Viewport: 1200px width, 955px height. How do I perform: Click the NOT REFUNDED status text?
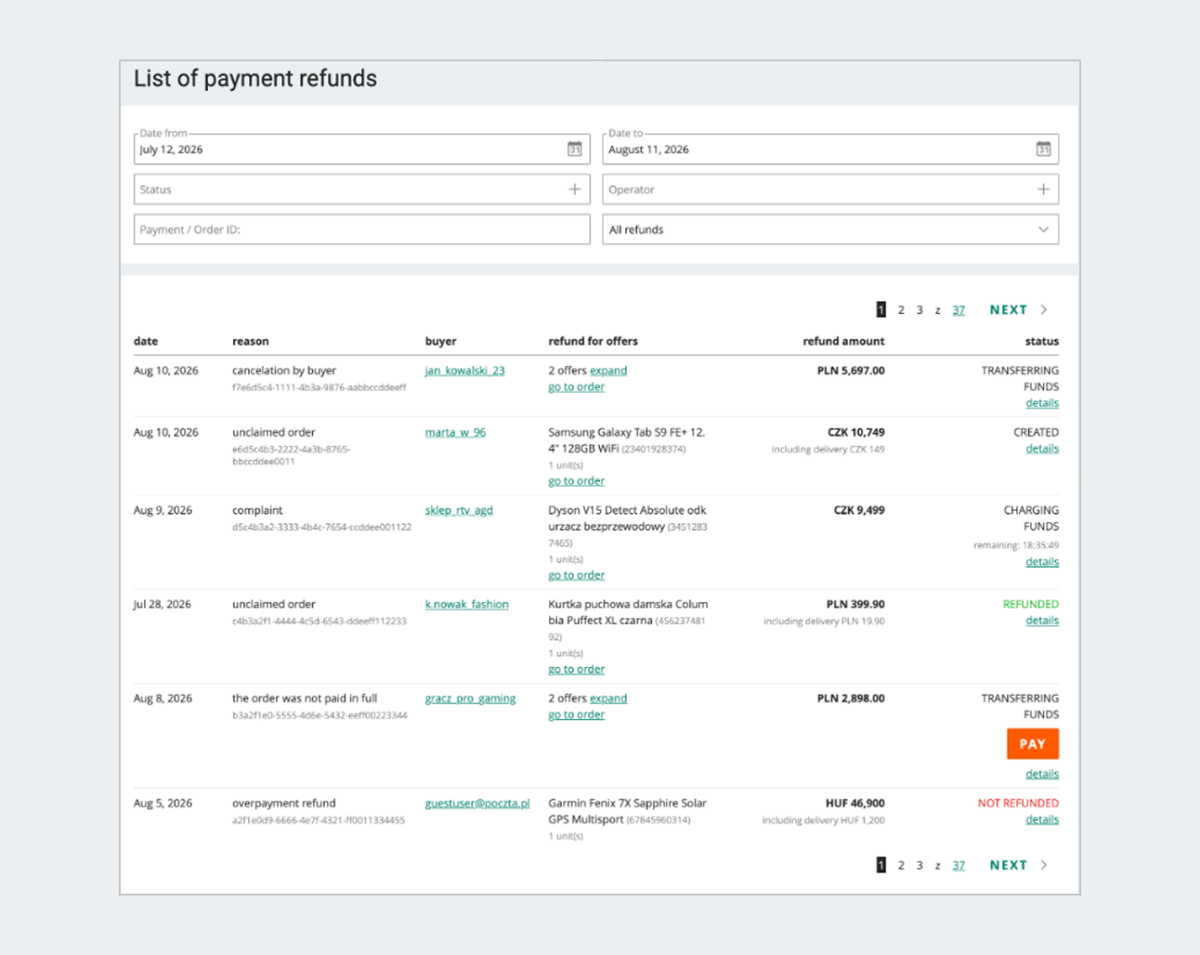tap(1018, 803)
